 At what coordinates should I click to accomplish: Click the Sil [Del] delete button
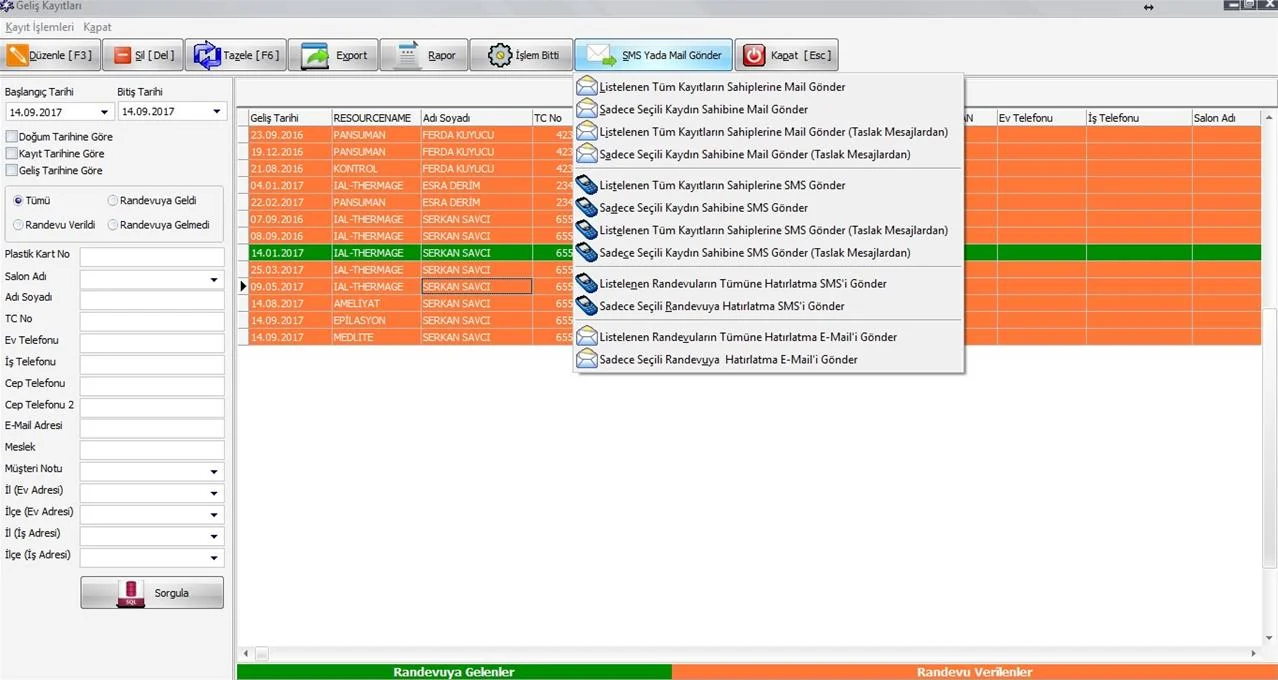[143, 55]
